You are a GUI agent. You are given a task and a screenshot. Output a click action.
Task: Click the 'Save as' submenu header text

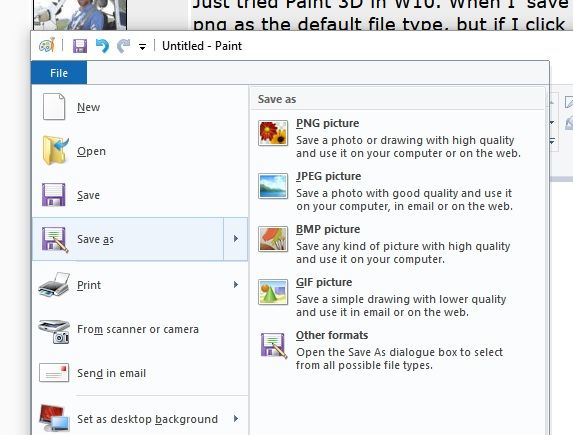point(277,99)
